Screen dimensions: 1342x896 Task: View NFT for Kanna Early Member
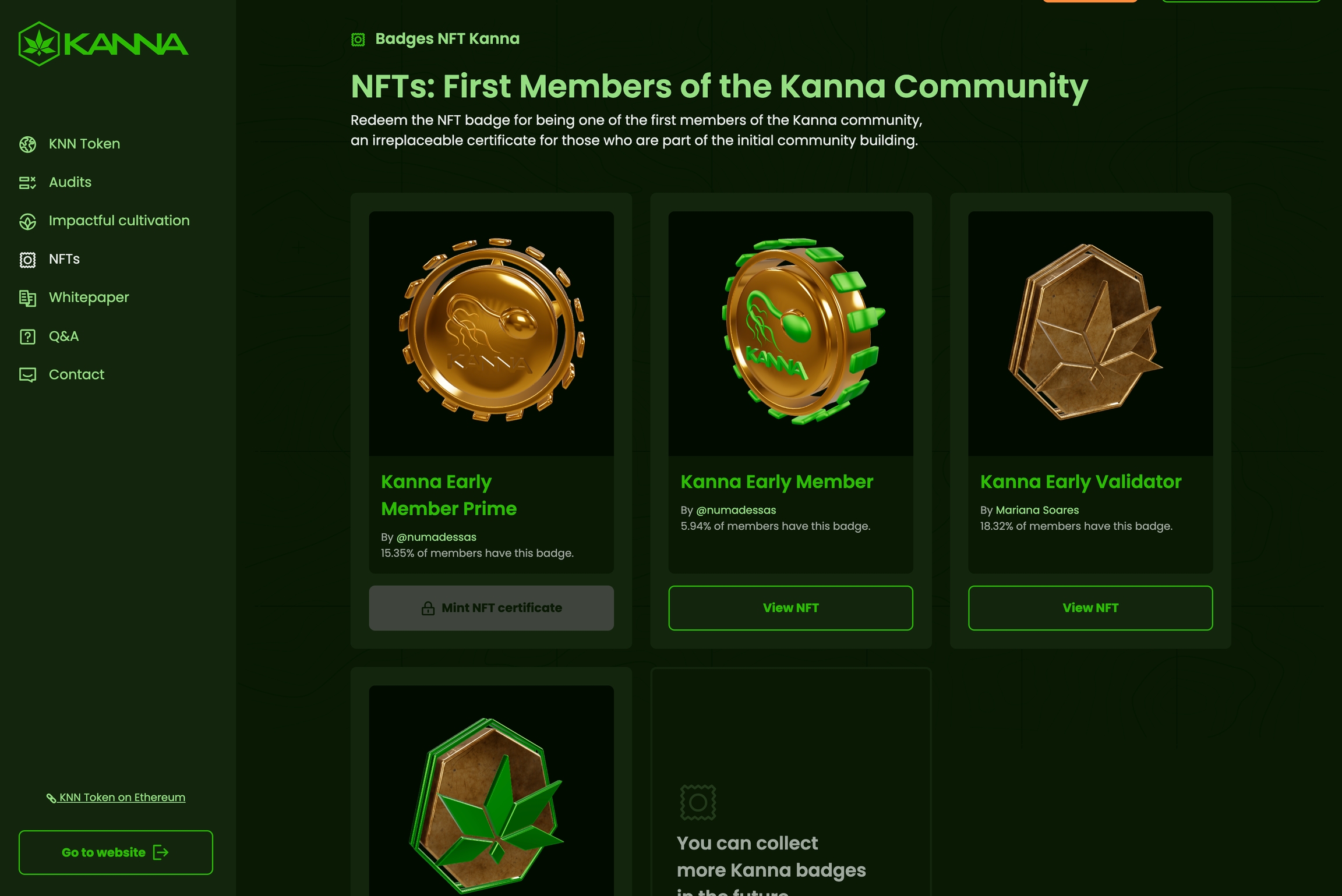tap(790, 608)
